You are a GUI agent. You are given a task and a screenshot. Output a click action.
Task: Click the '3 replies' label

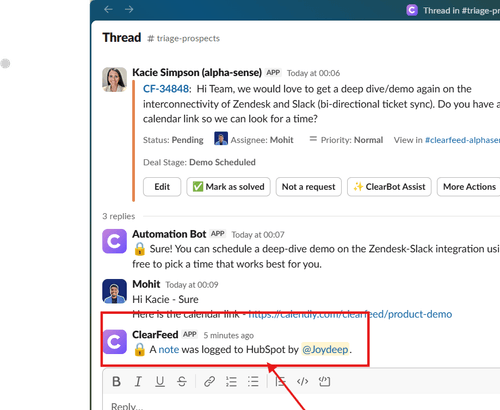click(x=119, y=216)
